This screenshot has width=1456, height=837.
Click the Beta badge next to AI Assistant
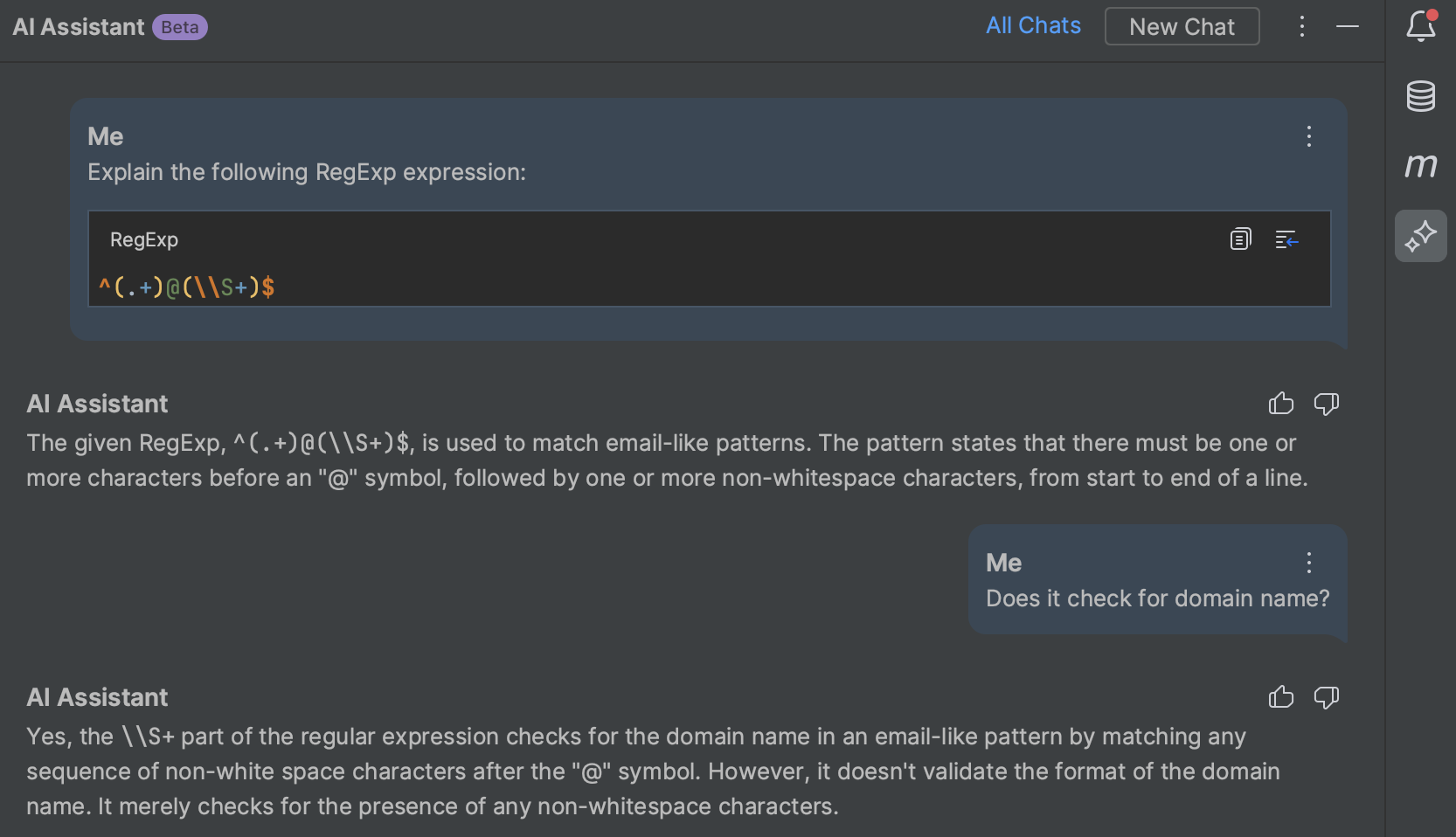click(x=178, y=27)
